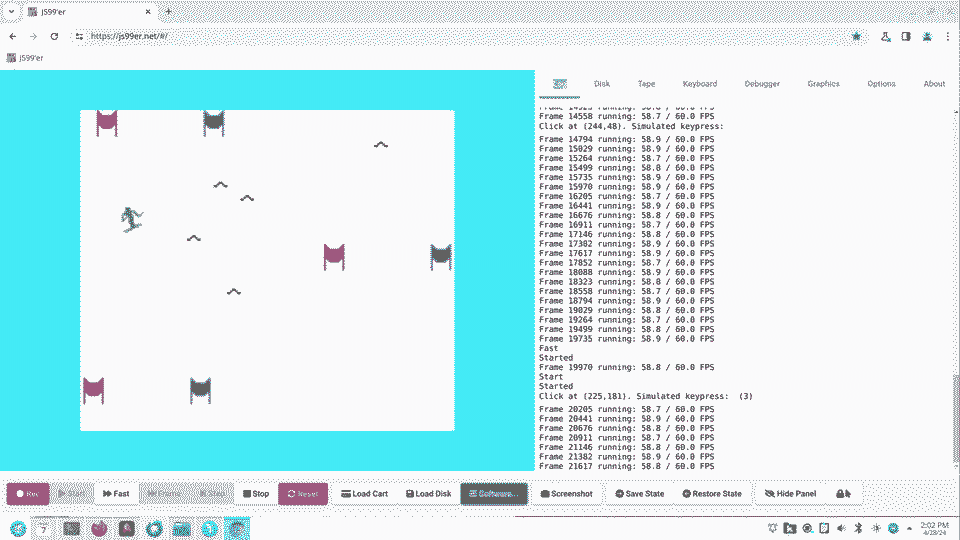The height and width of the screenshot is (540, 960).
Task: Click the log panel vertical scrollbar
Action: tap(955, 420)
